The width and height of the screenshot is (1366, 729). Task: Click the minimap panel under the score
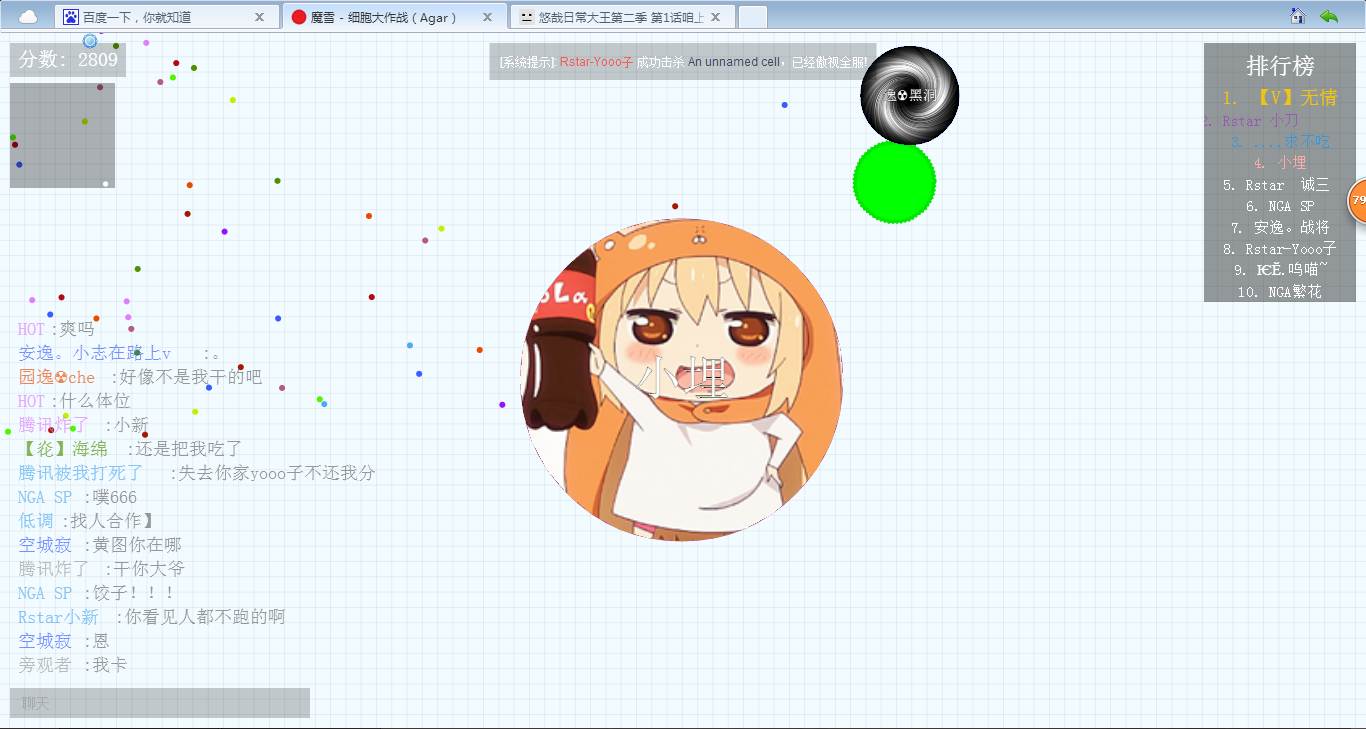[x=62, y=135]
